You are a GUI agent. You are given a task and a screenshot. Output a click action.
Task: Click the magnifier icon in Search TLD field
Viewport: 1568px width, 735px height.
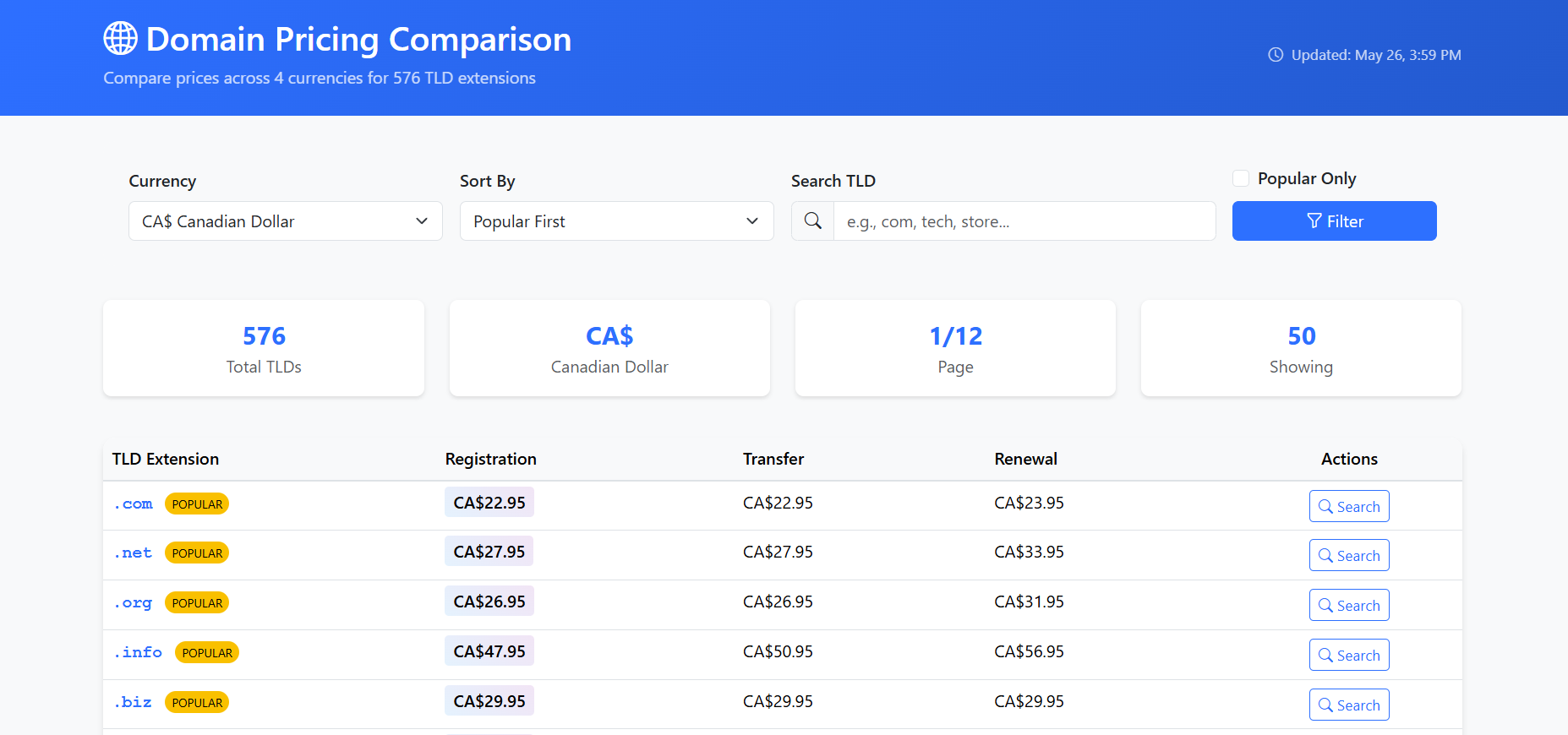(x=813, y=220)
